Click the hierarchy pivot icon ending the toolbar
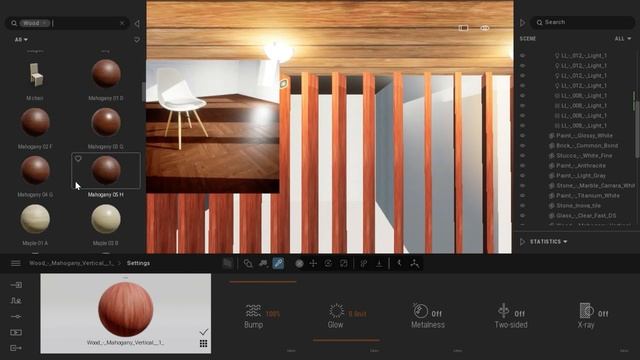The image size is (640, 360). pyautogui.click(x=415, y=263)
